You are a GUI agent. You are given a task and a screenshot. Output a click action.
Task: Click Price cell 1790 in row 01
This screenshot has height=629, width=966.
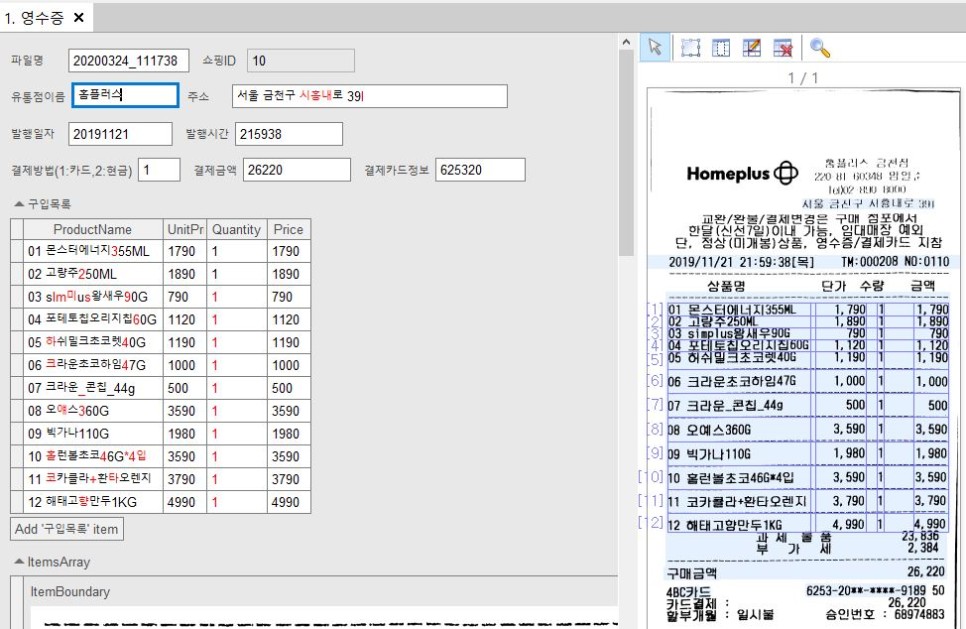[288, 251]
